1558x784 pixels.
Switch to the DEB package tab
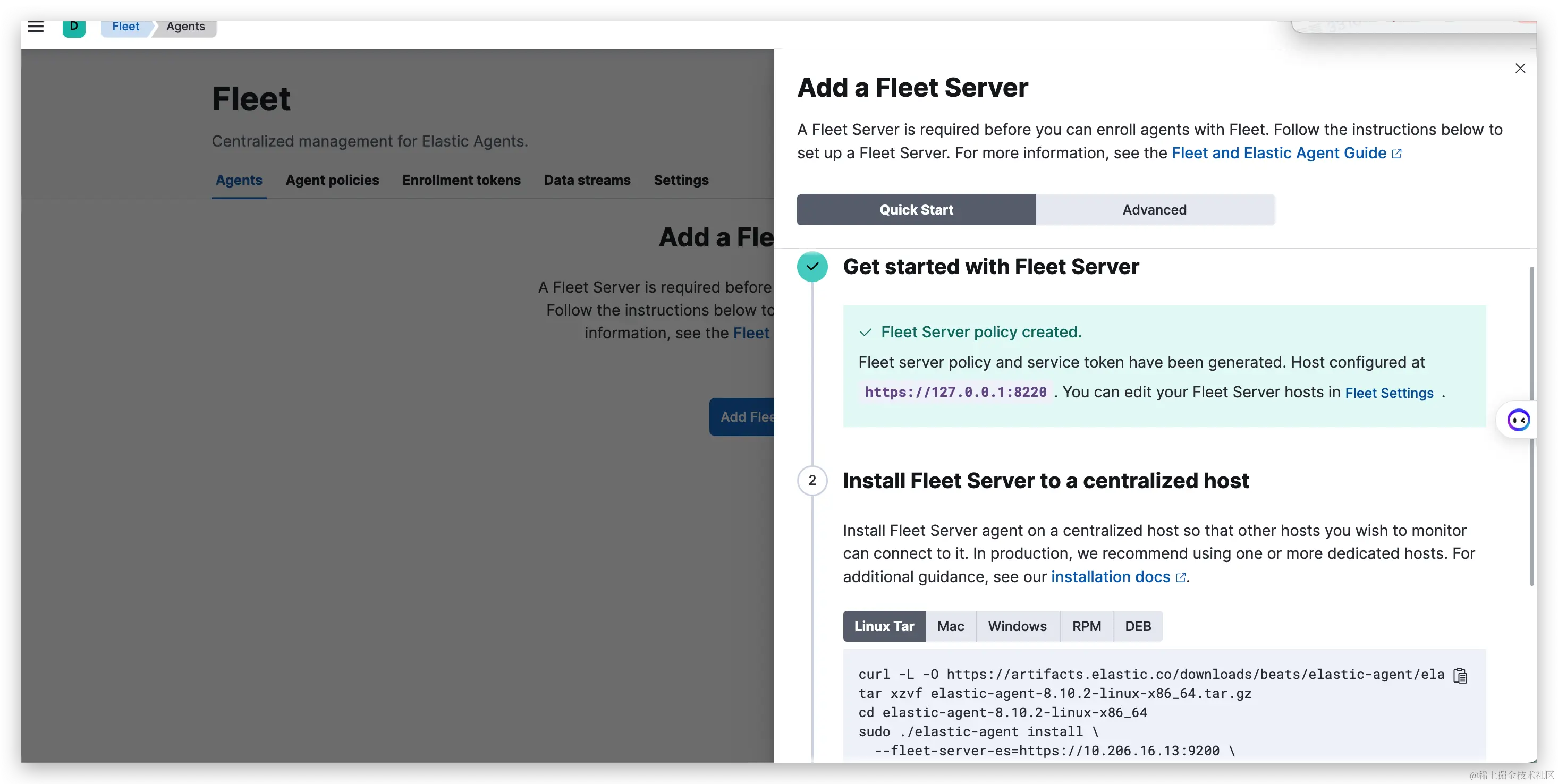(1138, 626)
